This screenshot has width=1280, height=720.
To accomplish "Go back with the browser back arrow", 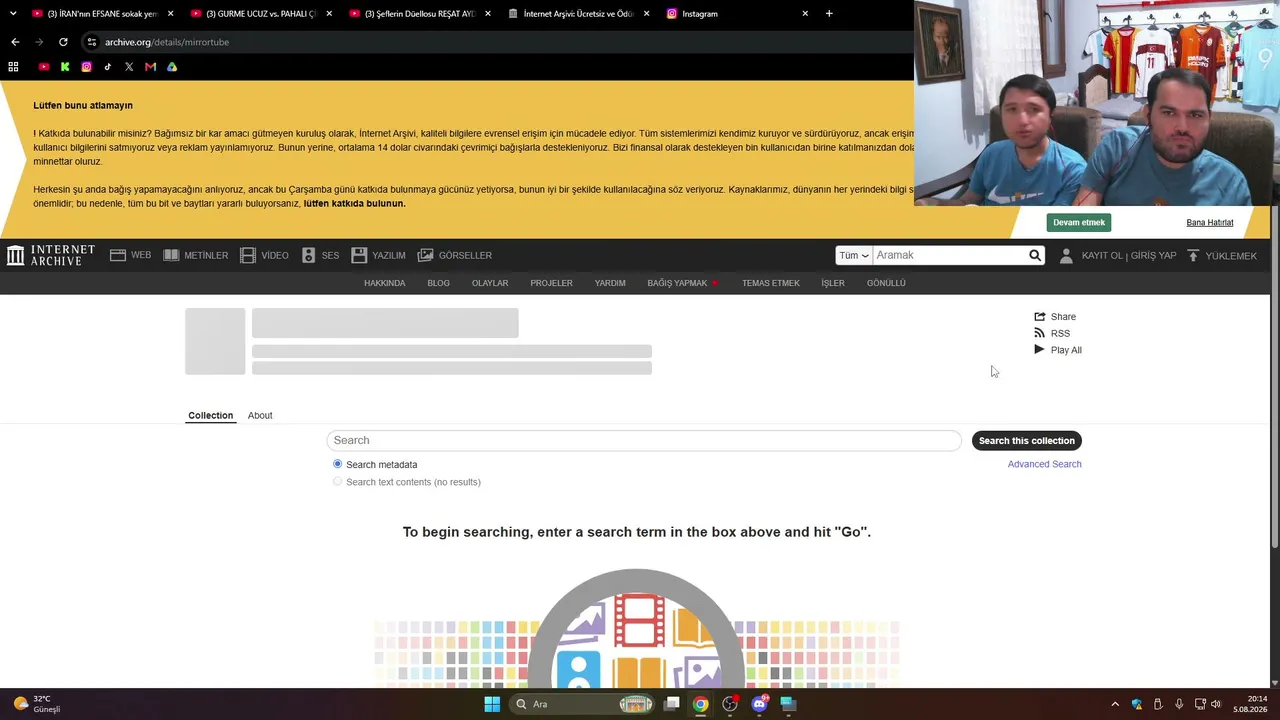I will (x=15, y=42).
